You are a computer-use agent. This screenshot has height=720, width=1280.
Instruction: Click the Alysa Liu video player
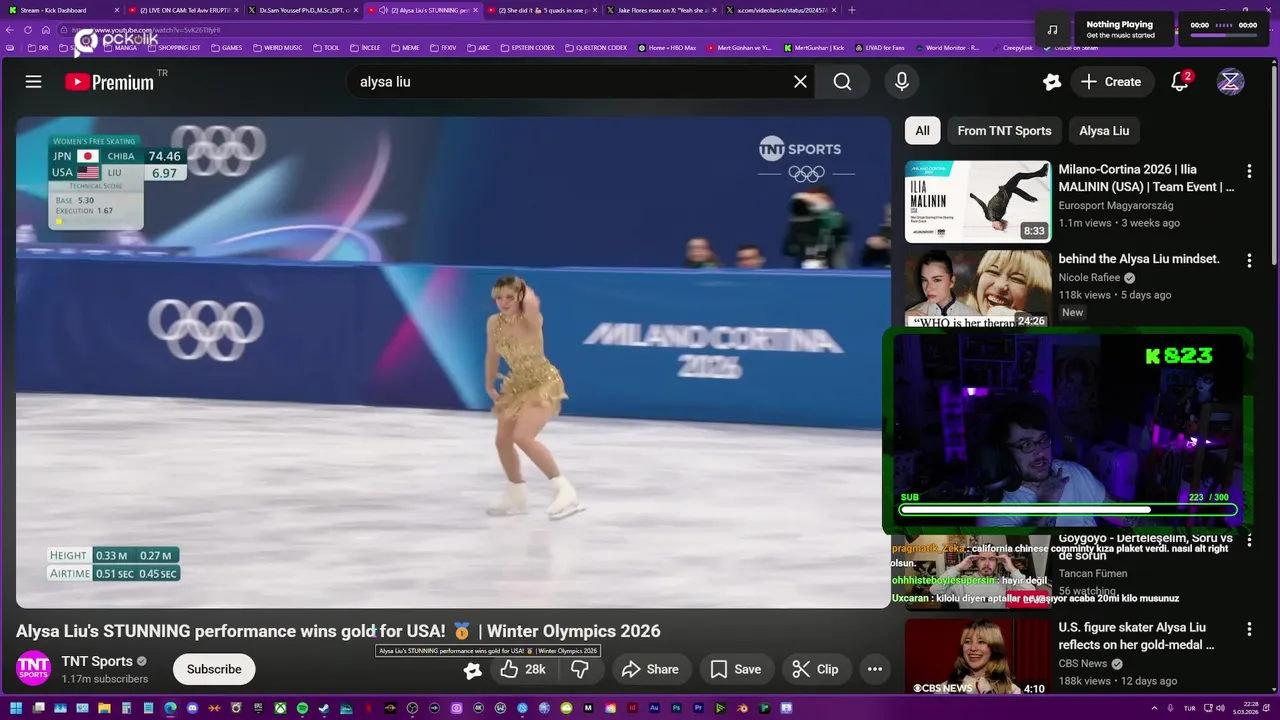[x=452, y=362]
